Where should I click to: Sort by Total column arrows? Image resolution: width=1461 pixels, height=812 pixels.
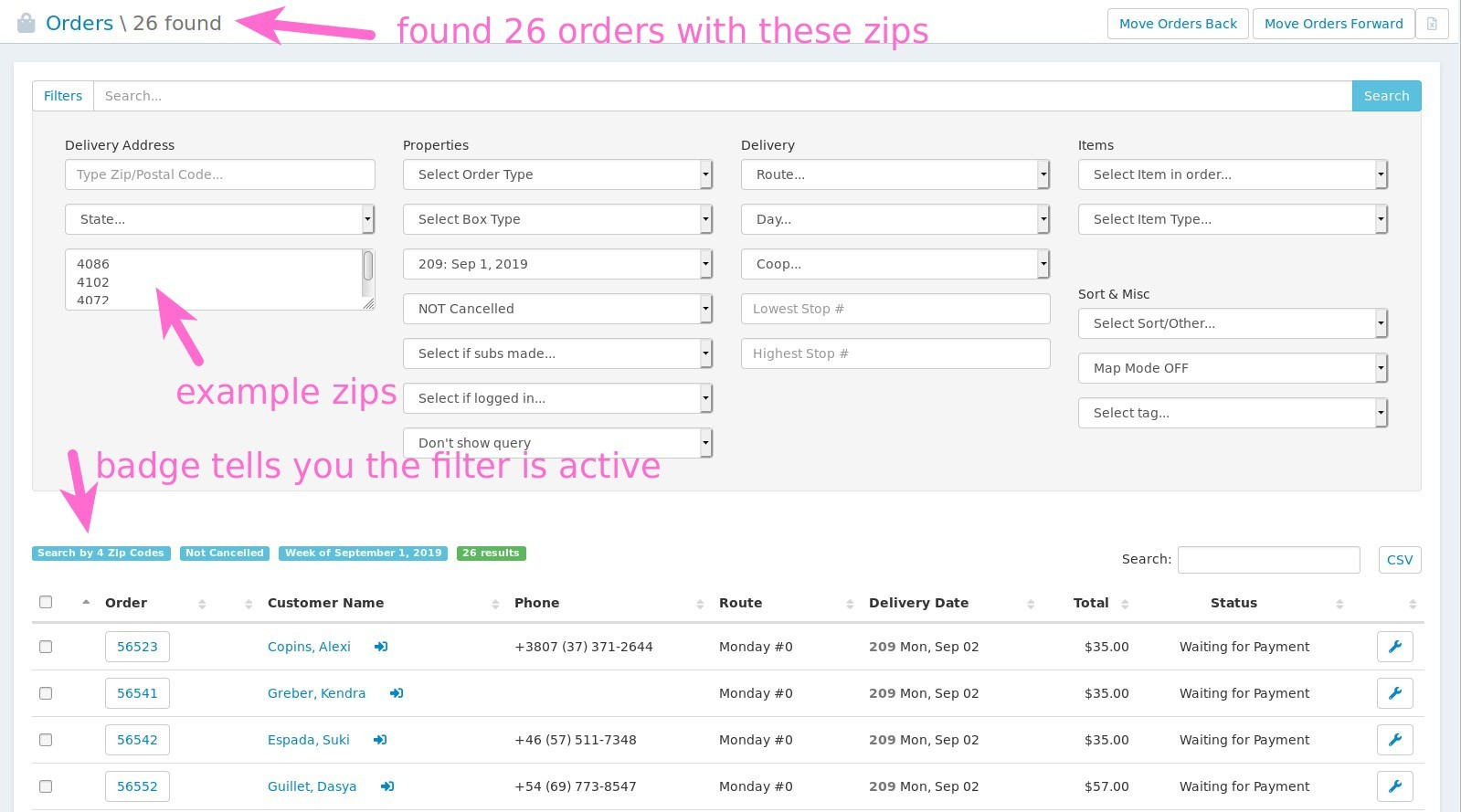[1125, 604]
